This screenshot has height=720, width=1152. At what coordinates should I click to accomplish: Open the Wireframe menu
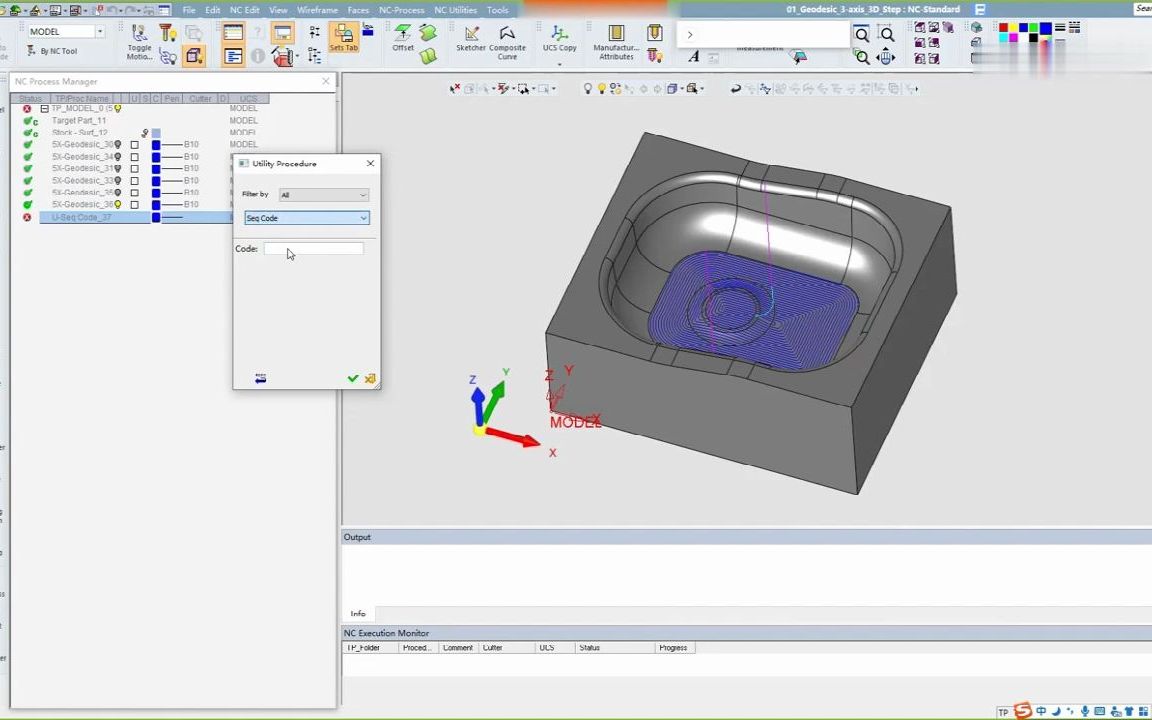coord(317,10)
